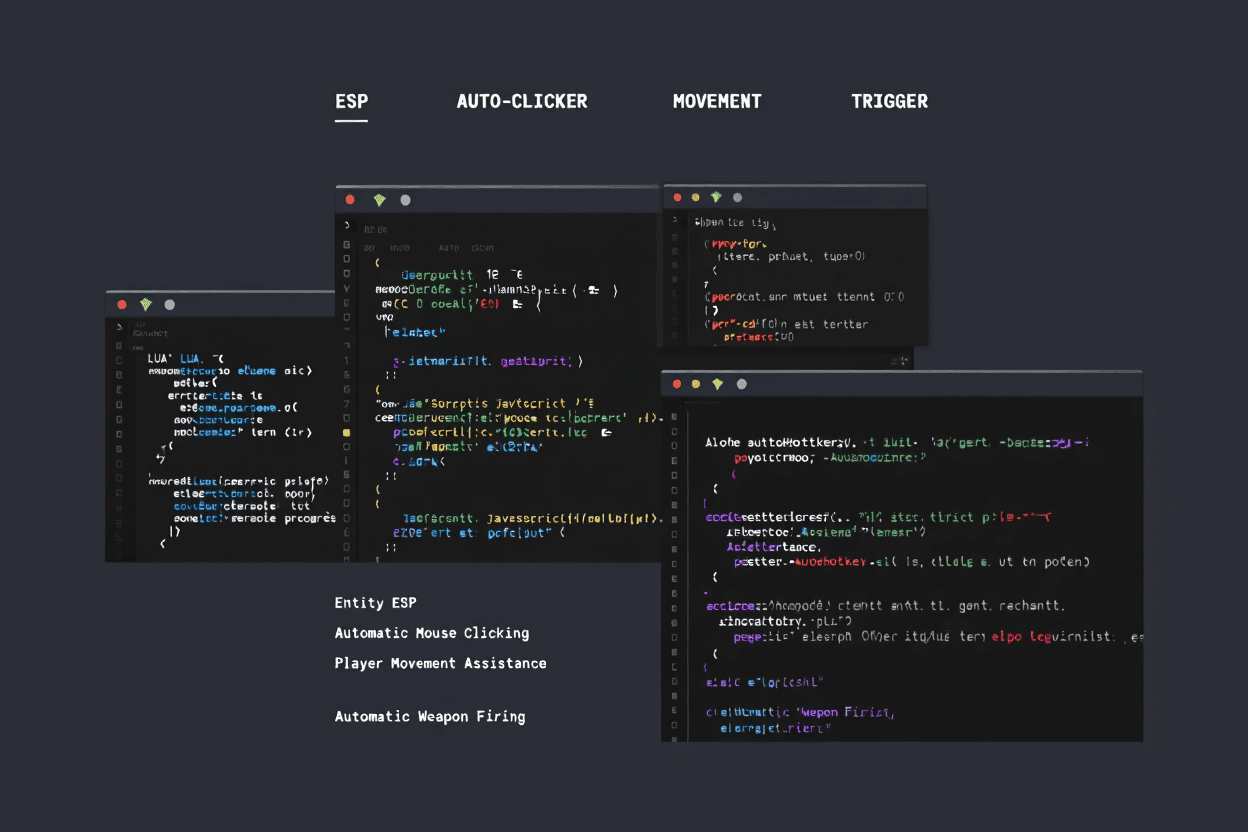
Task: Click the Automatic Weapon Firing label
Action: 430,716
